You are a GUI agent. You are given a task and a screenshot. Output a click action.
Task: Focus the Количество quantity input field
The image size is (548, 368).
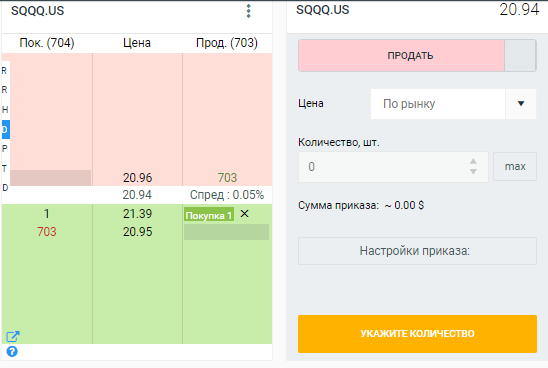pos(393,167)
